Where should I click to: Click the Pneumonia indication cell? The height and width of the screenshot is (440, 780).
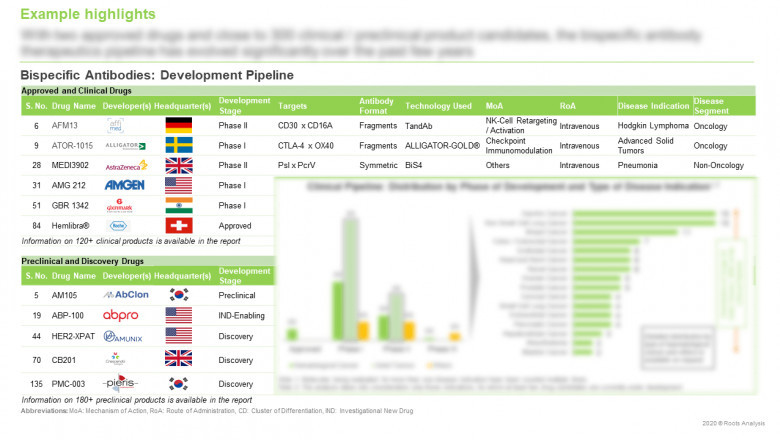(638, 165)
